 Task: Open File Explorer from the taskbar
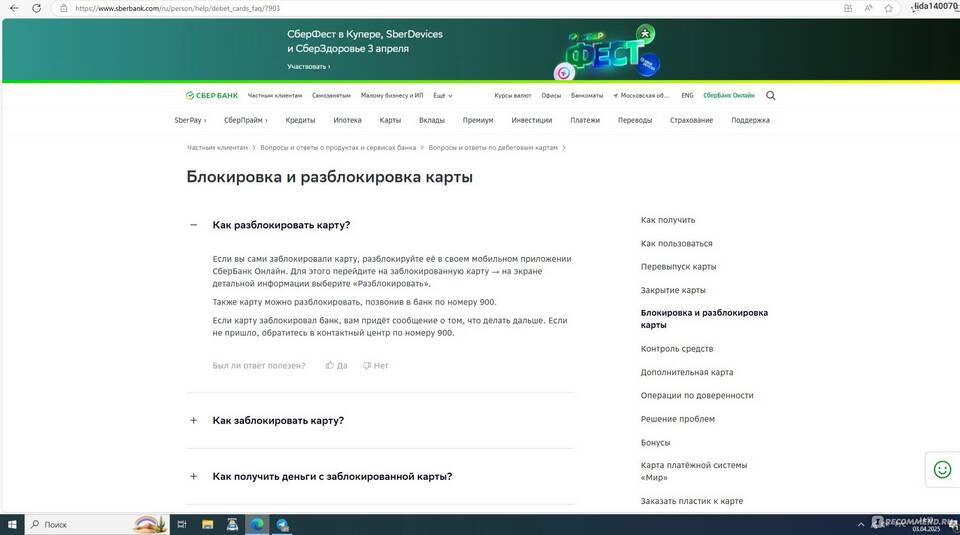(x=208, y=525)
